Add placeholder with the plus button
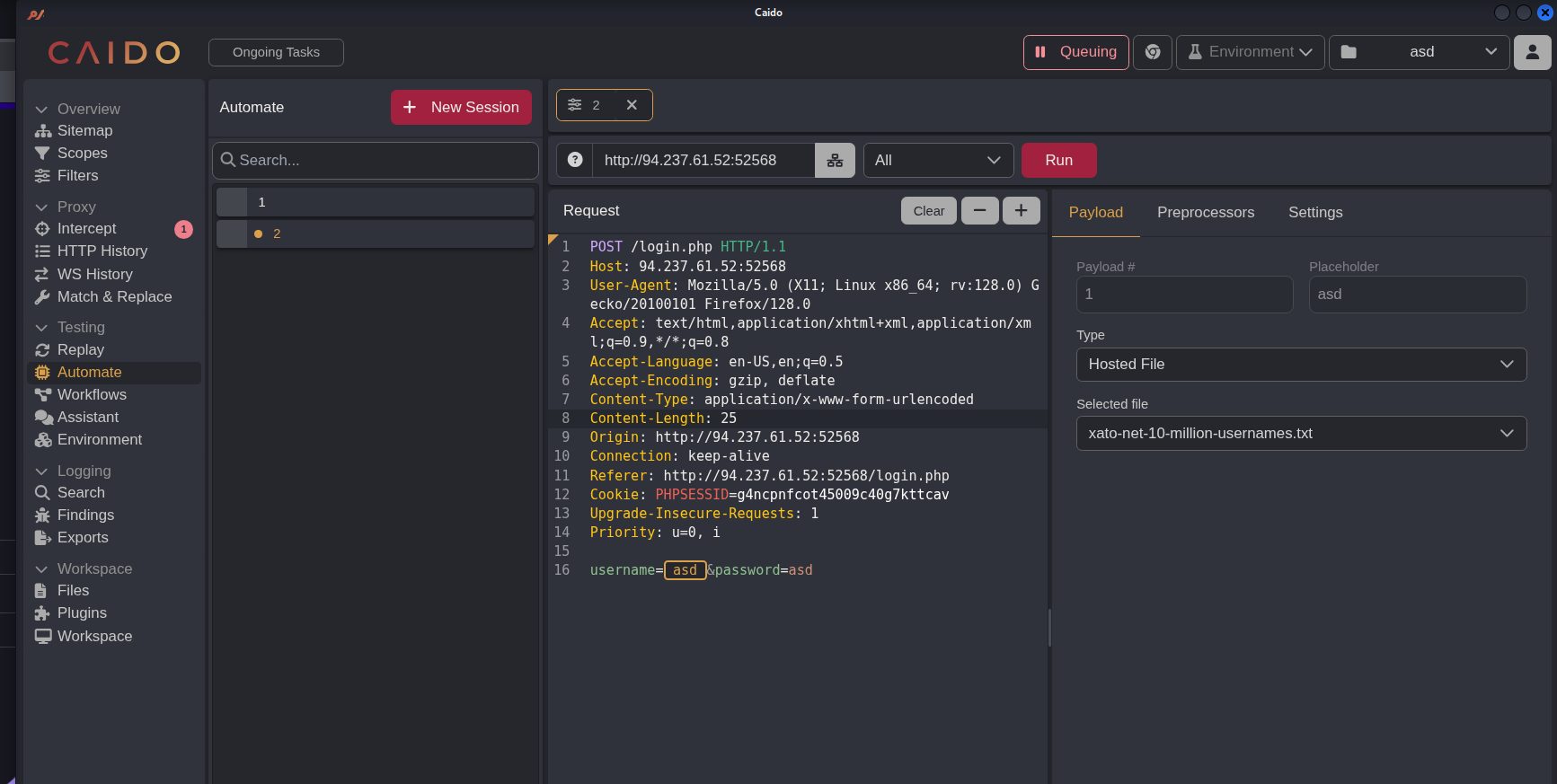The image size is (1557, 784). click(1021, 210)
